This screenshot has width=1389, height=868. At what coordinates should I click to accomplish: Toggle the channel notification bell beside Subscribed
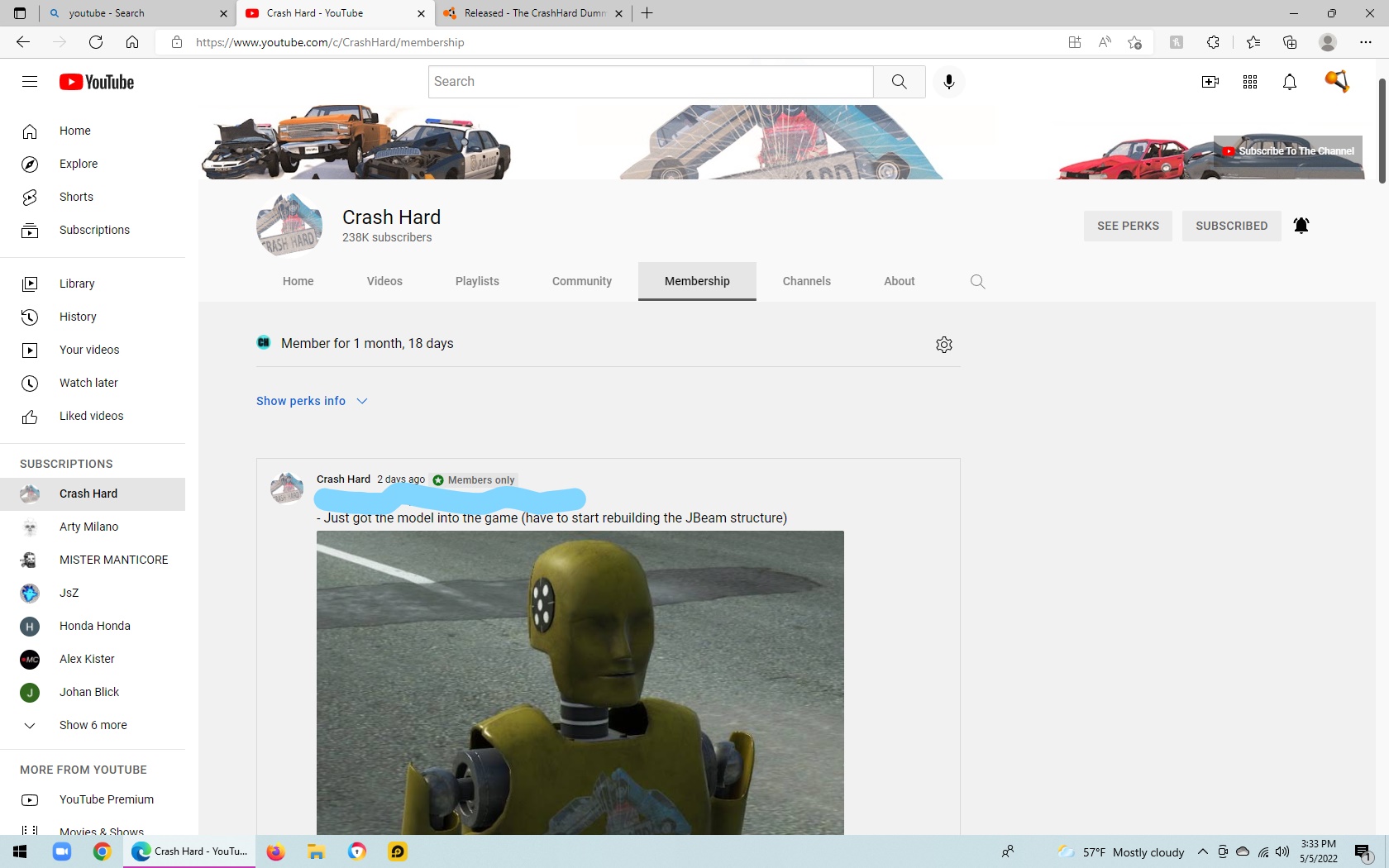1301,226
